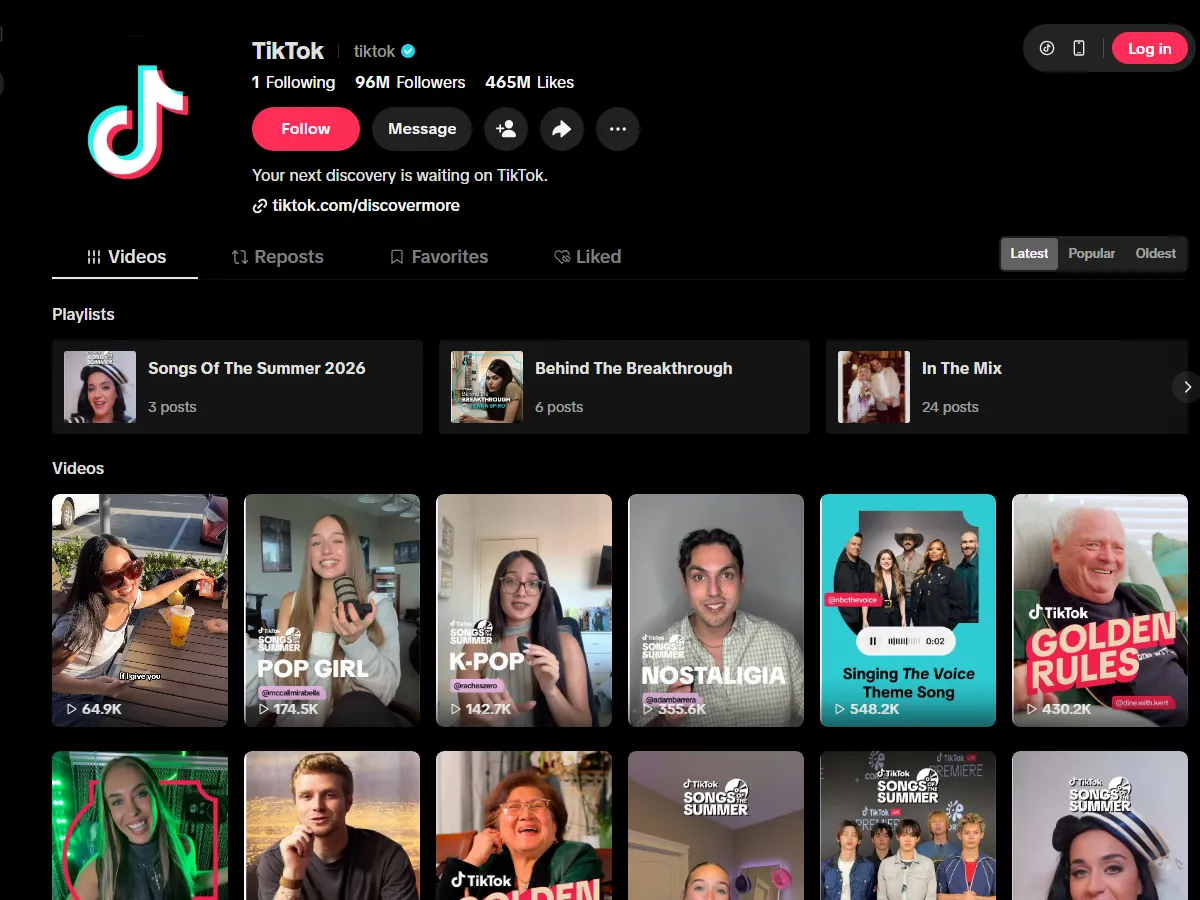Click the TikTok coin icon near Log in
1200x900 pixels.
coord(1047,48)
